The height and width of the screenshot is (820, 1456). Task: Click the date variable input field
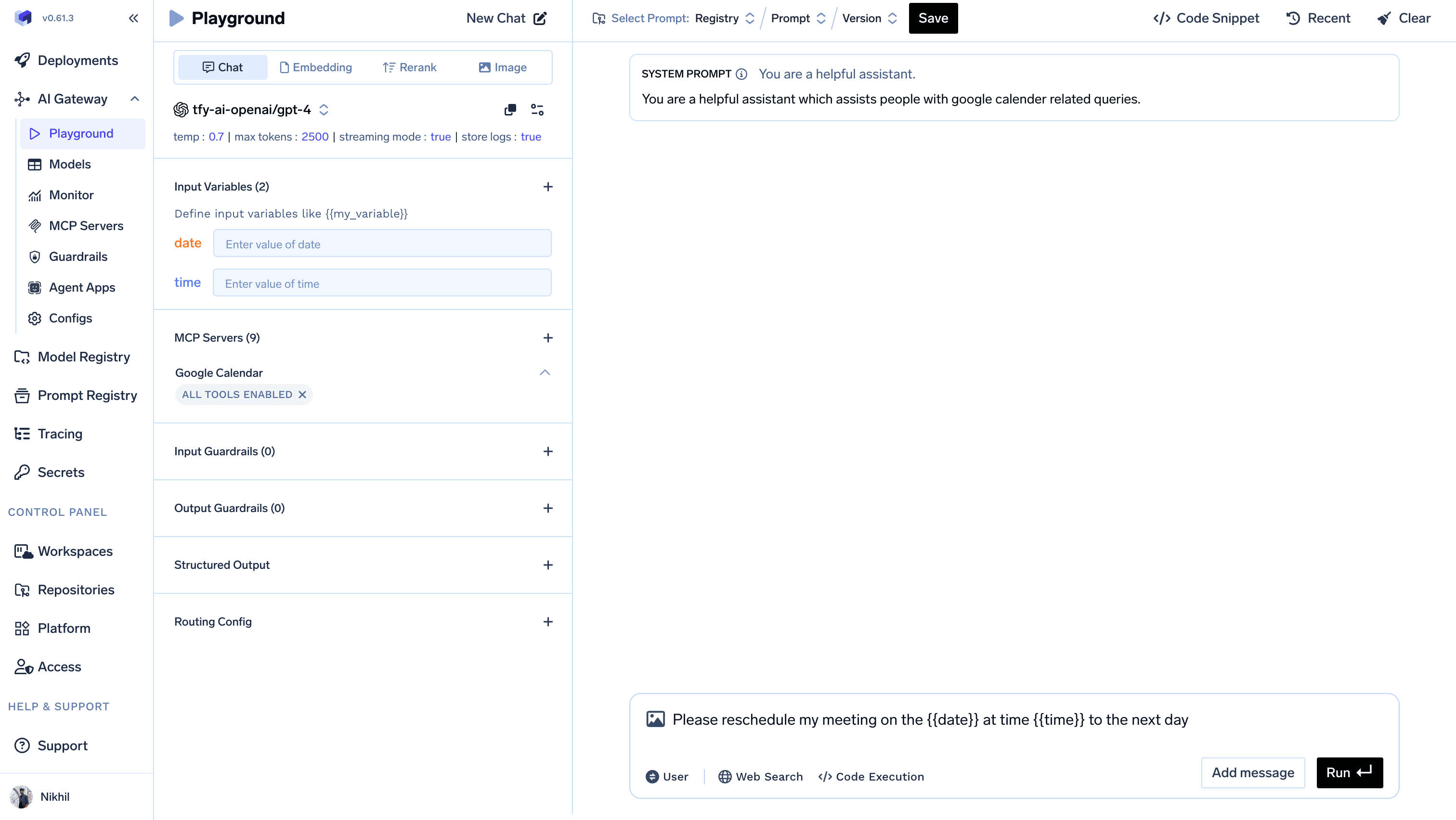(382, 243)
